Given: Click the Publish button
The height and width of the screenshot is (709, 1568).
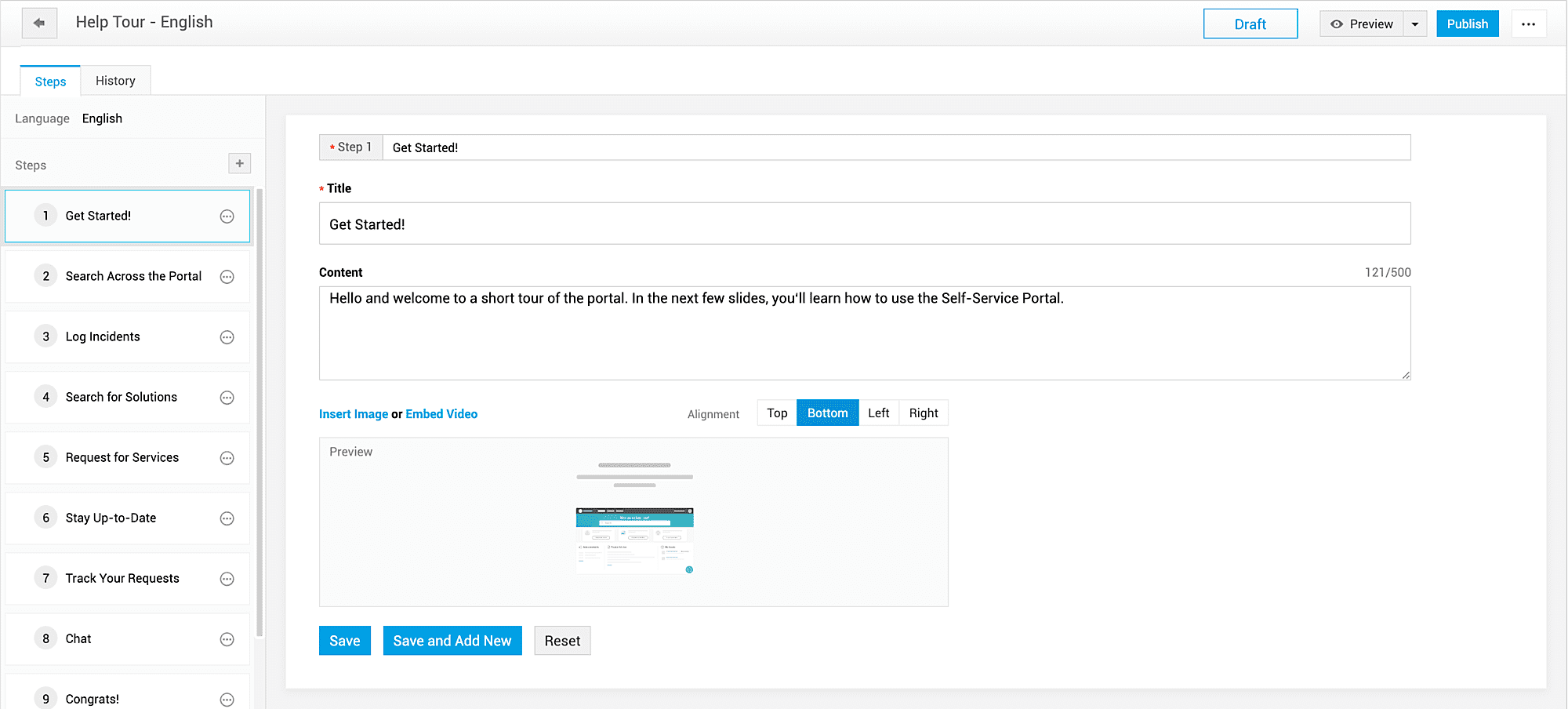Looking at the screenshot, I should tap(1467, 24).
